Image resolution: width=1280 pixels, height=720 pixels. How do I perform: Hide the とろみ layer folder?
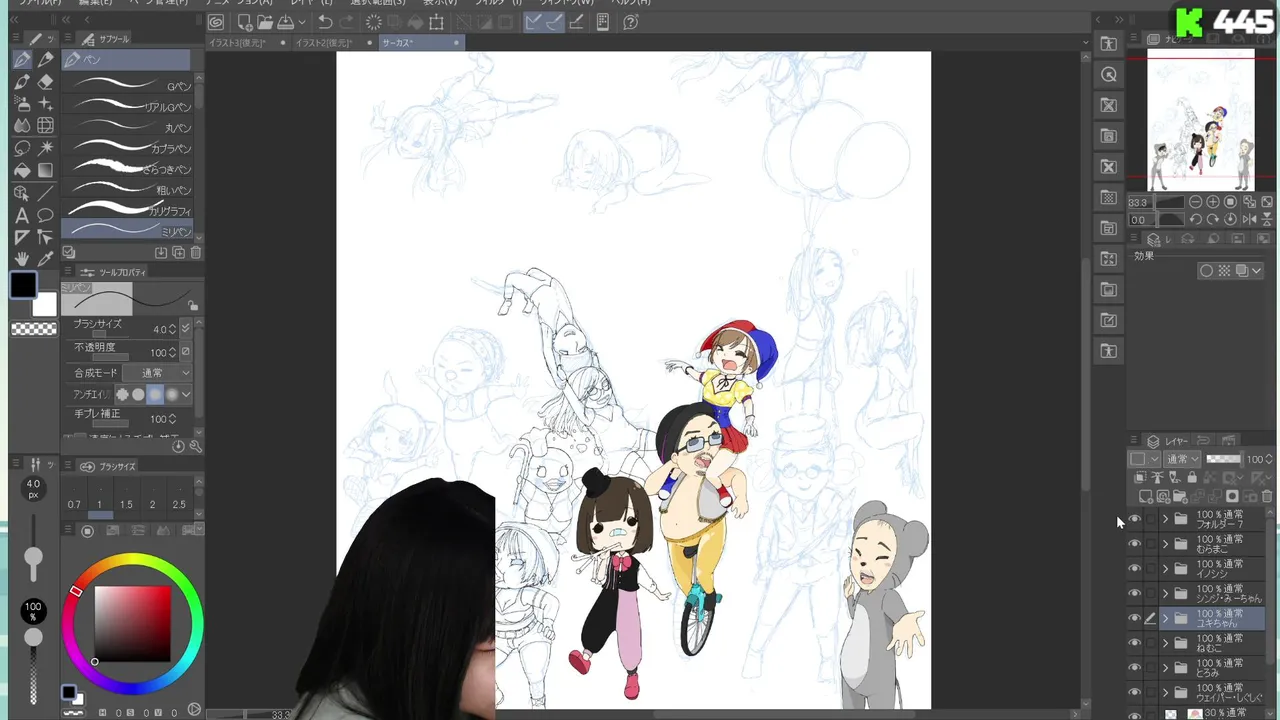1134,667
